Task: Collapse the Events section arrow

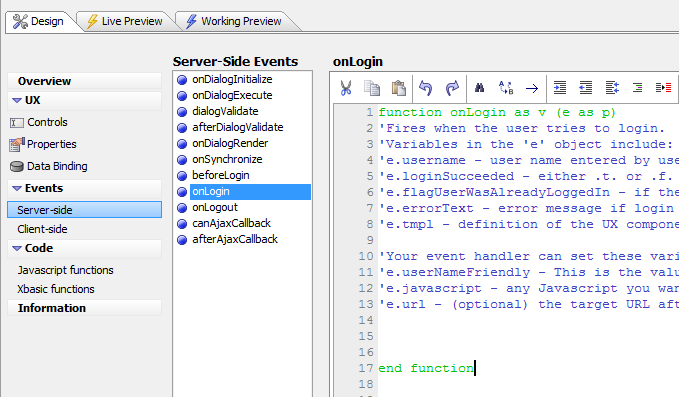Action: click(x=17, y=188)
